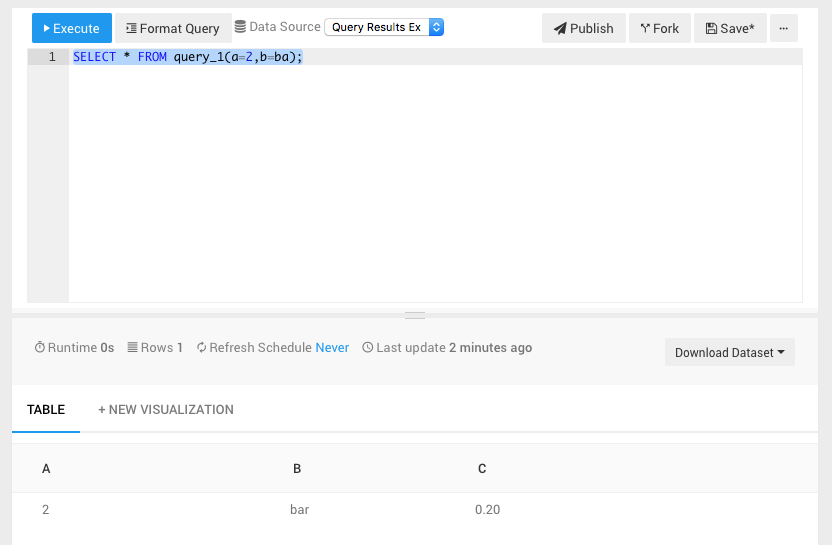This screenshot has height=545, width=832.
Task: Select the cell with value bar
Action: pos(299,509)
